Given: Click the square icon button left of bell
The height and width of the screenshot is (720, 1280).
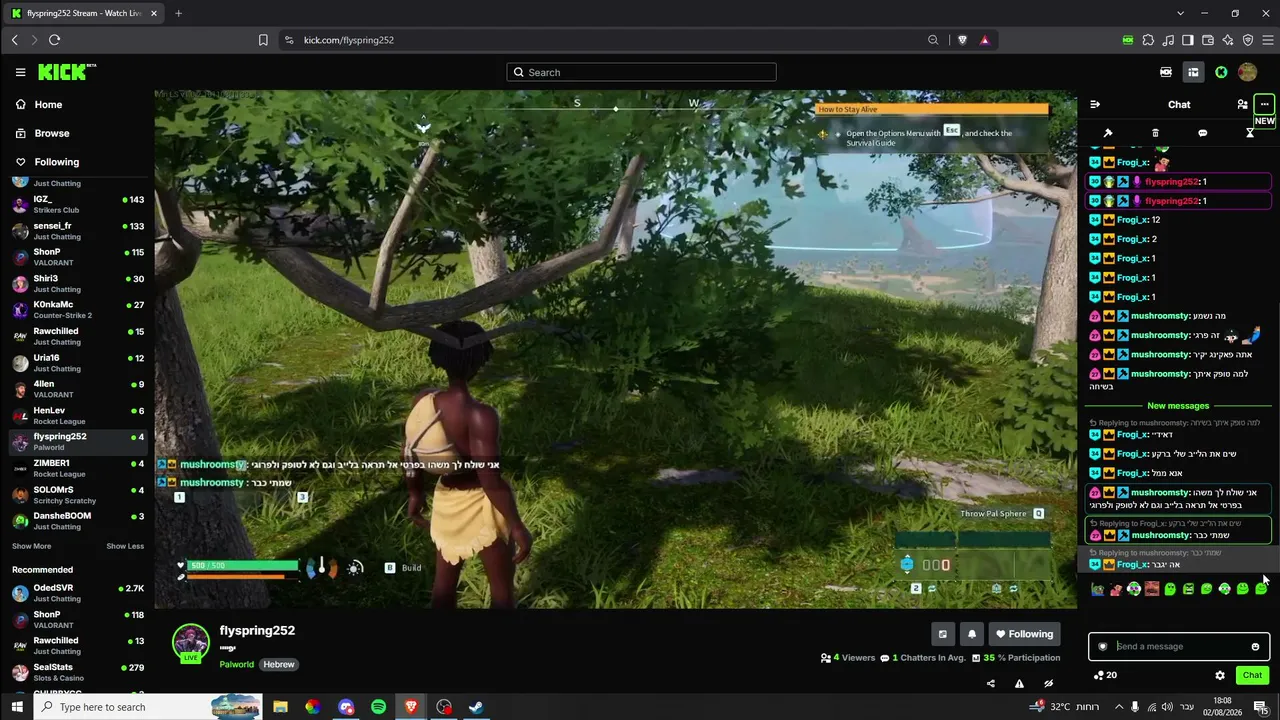Looking at the screenshot, I should point(942,634).
